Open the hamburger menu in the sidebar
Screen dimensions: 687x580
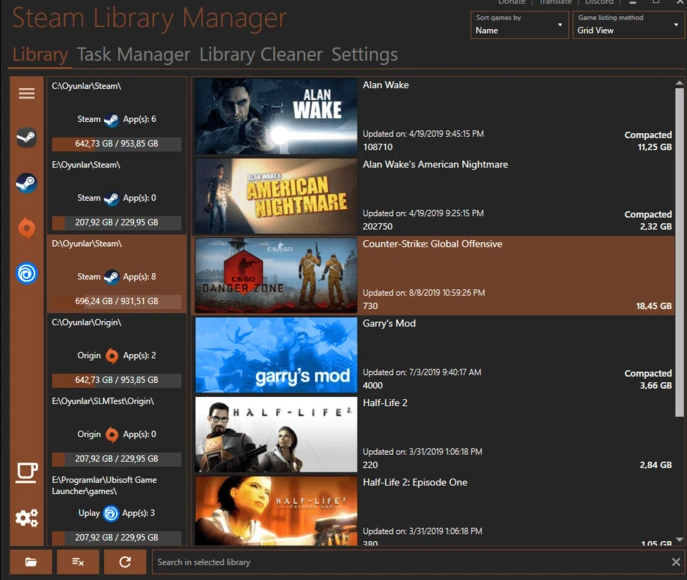pyautogui.click(x=27, y=93)
